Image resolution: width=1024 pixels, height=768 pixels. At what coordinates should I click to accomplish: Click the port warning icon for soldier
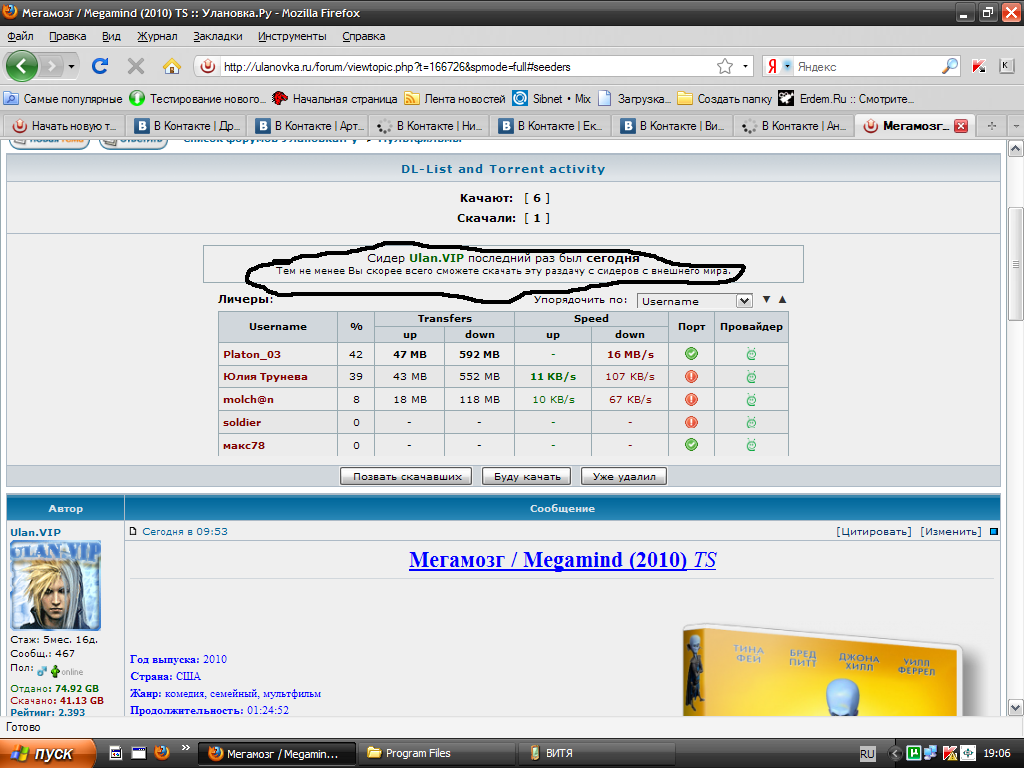click(691, 423)
